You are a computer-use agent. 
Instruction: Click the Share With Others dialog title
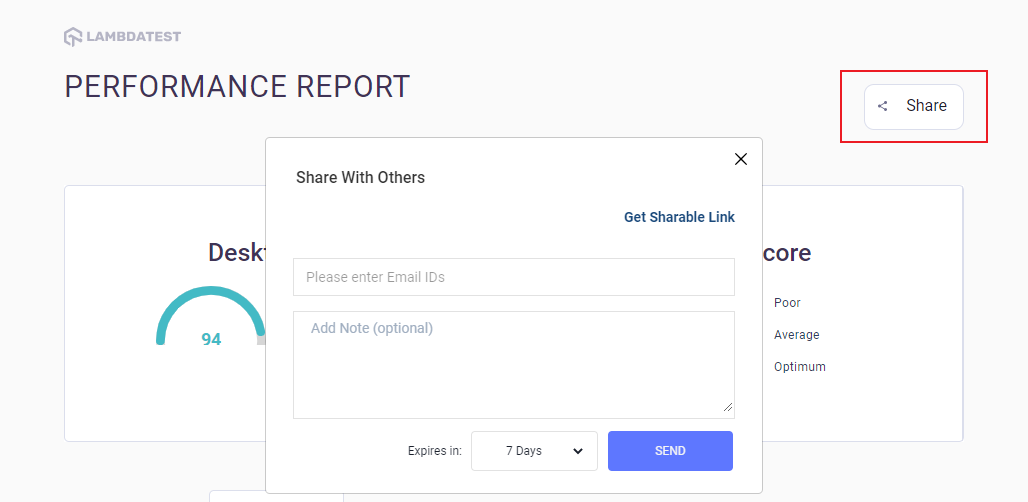[360, 177]
